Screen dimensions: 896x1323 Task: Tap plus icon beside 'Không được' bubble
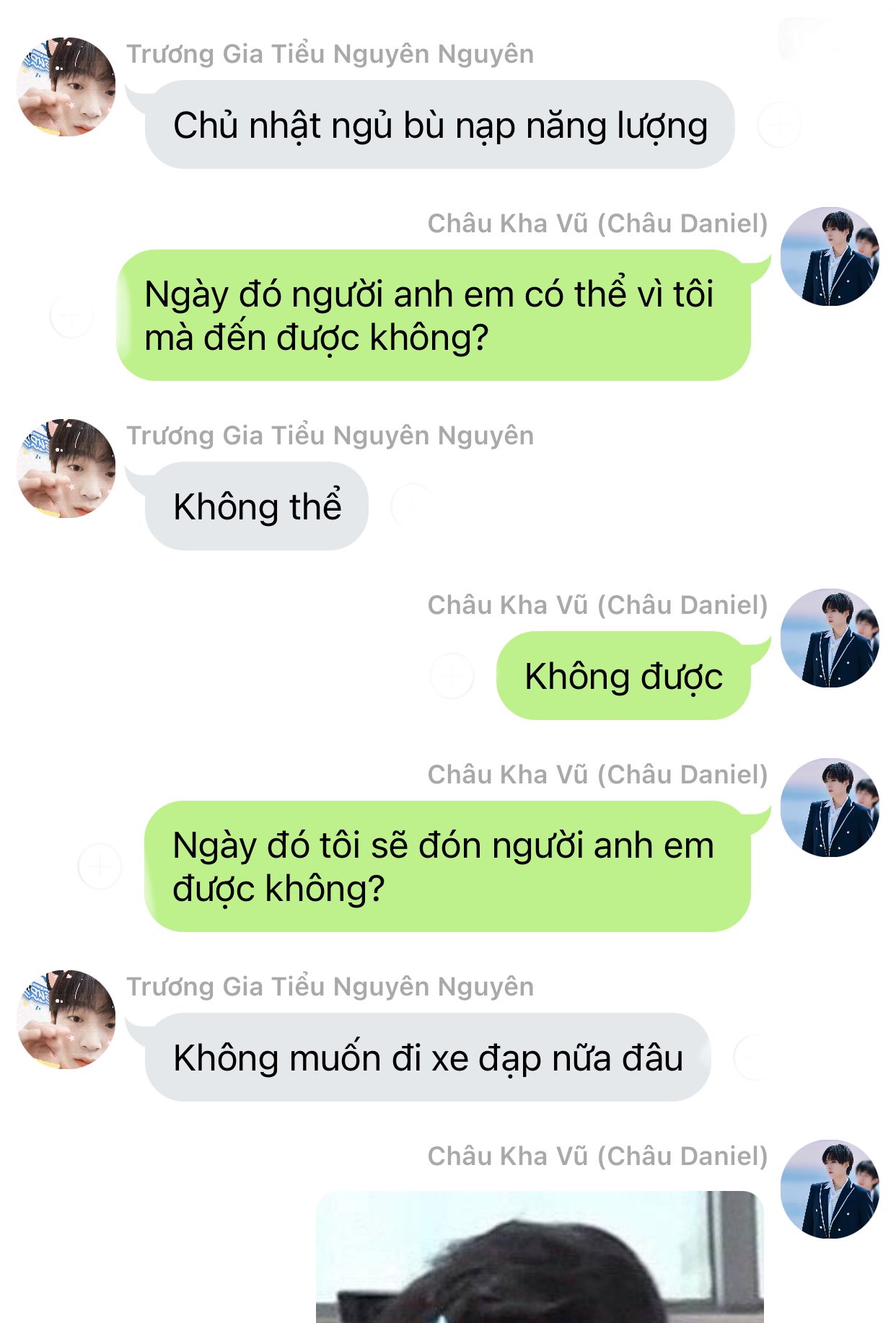click(452, 676)
